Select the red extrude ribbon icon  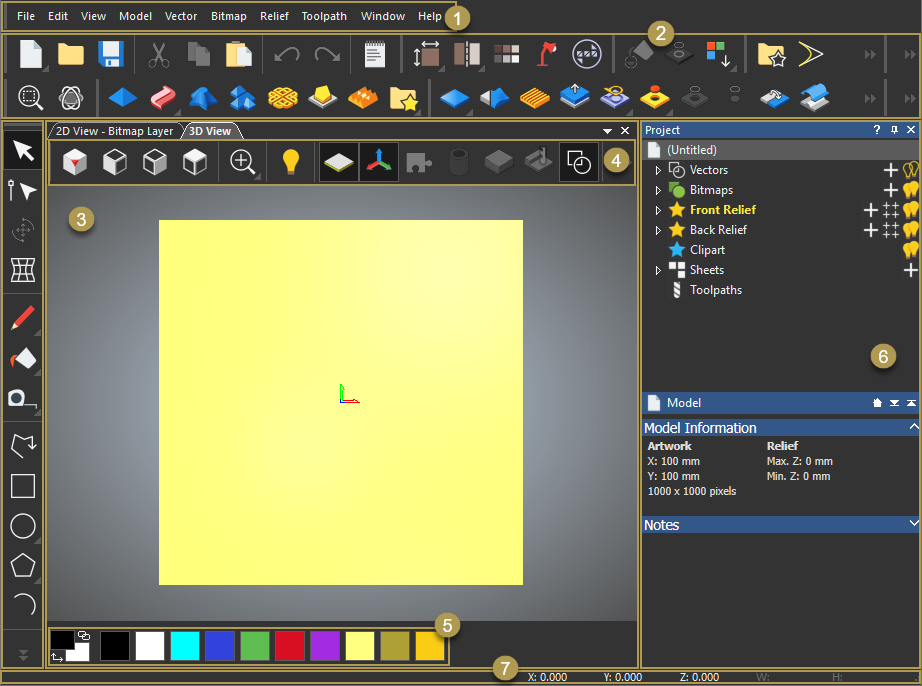163,98
